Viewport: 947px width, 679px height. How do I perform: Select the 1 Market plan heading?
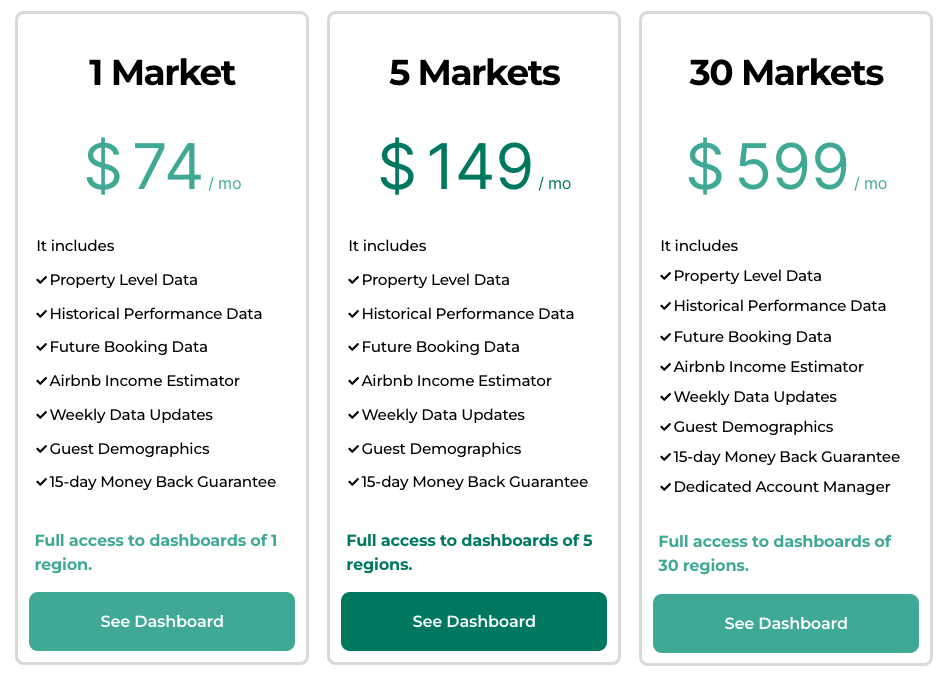(162, 73)
